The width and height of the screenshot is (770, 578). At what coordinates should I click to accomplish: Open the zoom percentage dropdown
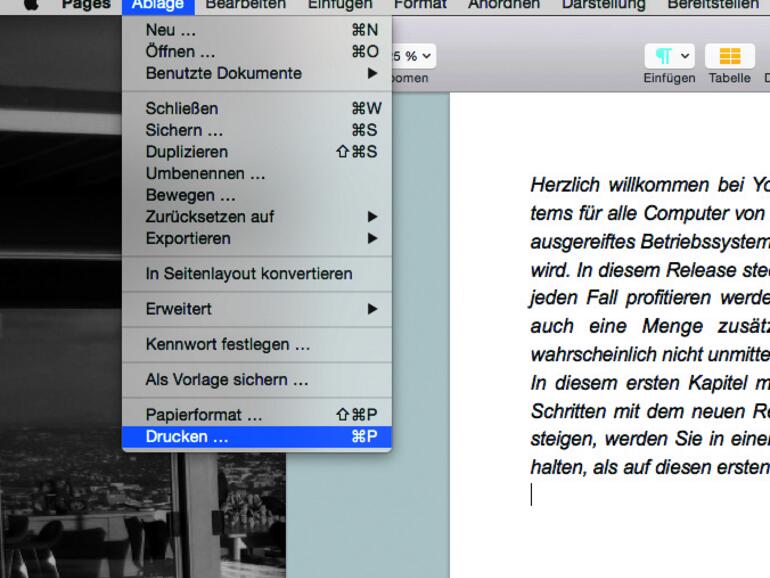click(x=412, y=56)
